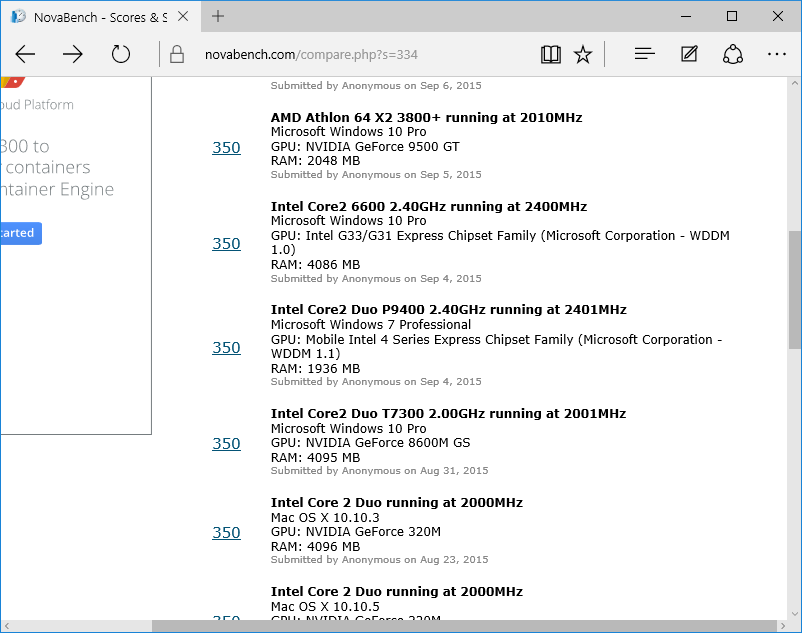Open the Share icon
Image resolution: width=802 pixels, height=633 pixels.
click(x=733, y=54)
